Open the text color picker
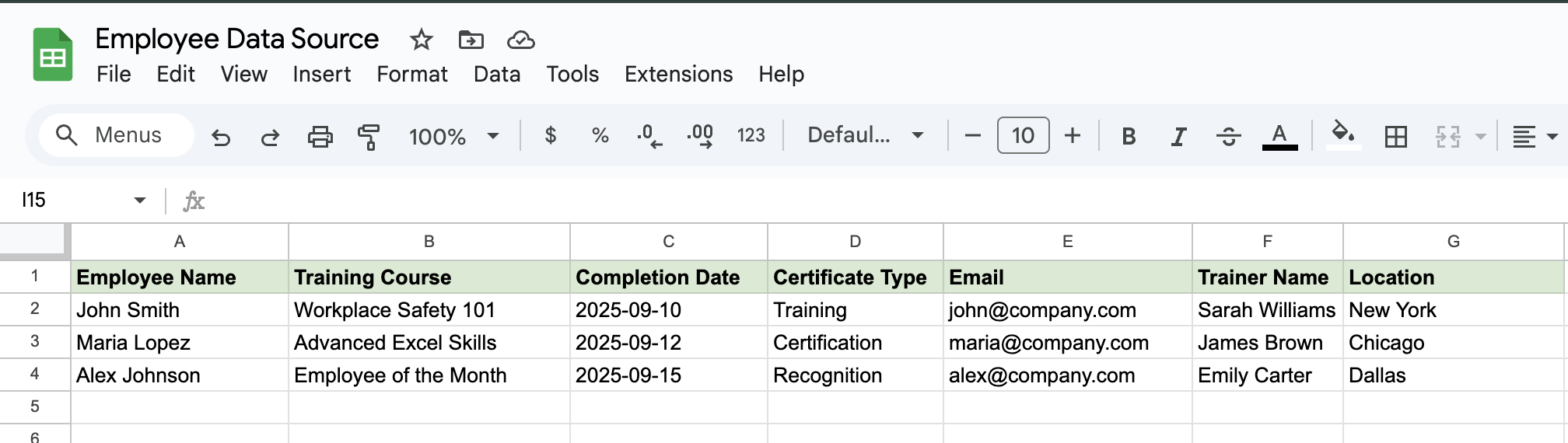1568x443 pixels. point(1279,137)
